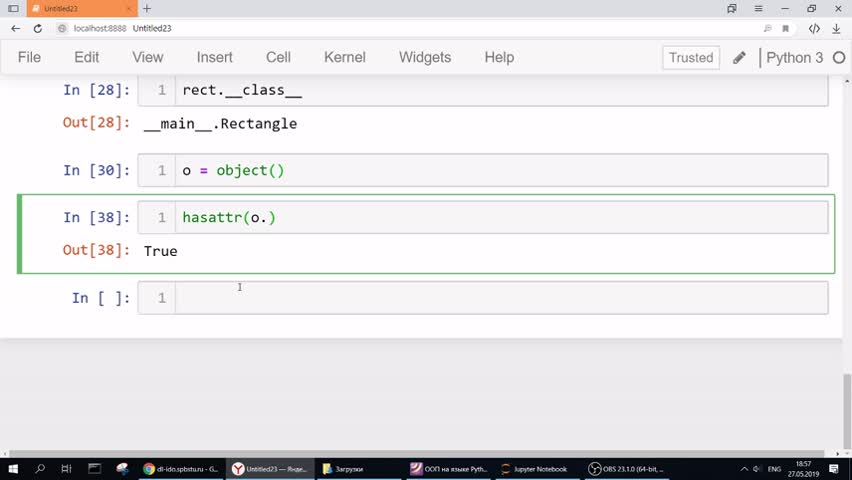Open the console app icon on taskbar
The width and height of the screenshot is (852, 480).
click(95, 469)
